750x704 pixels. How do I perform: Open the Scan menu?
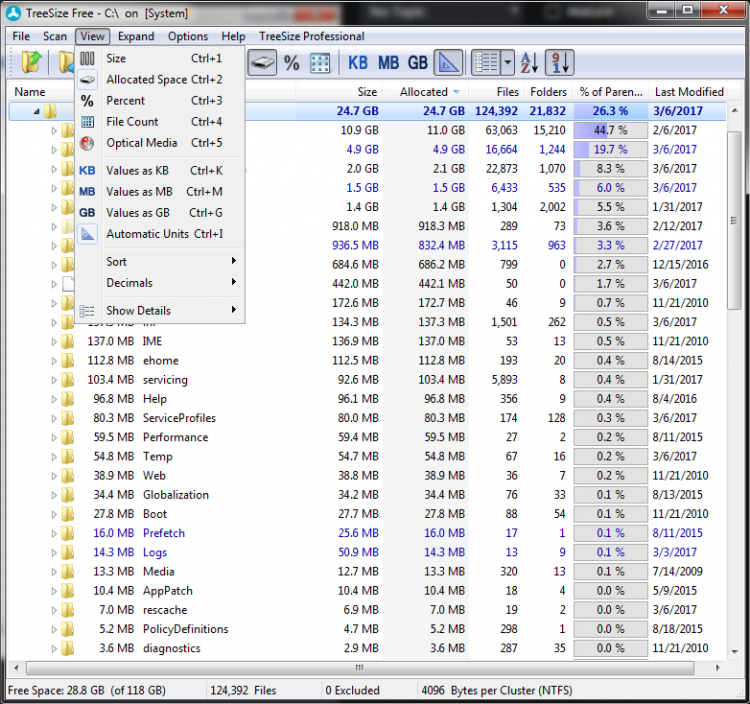click(55, 36)
